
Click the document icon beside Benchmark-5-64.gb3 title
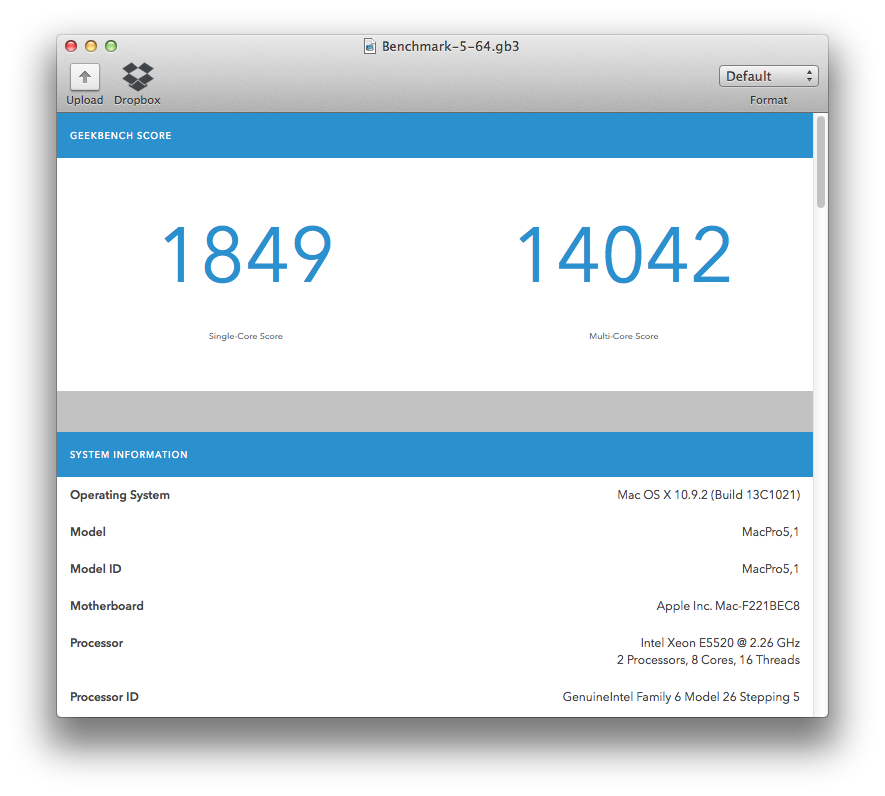point(370,46)
